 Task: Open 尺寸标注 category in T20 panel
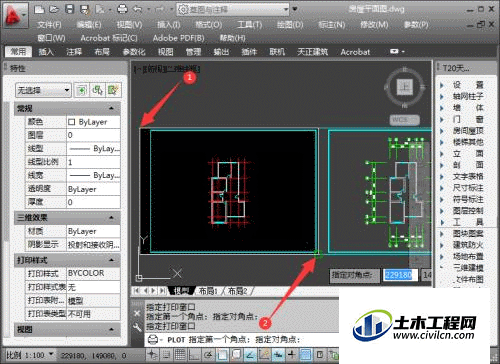[x=468, y=188]
